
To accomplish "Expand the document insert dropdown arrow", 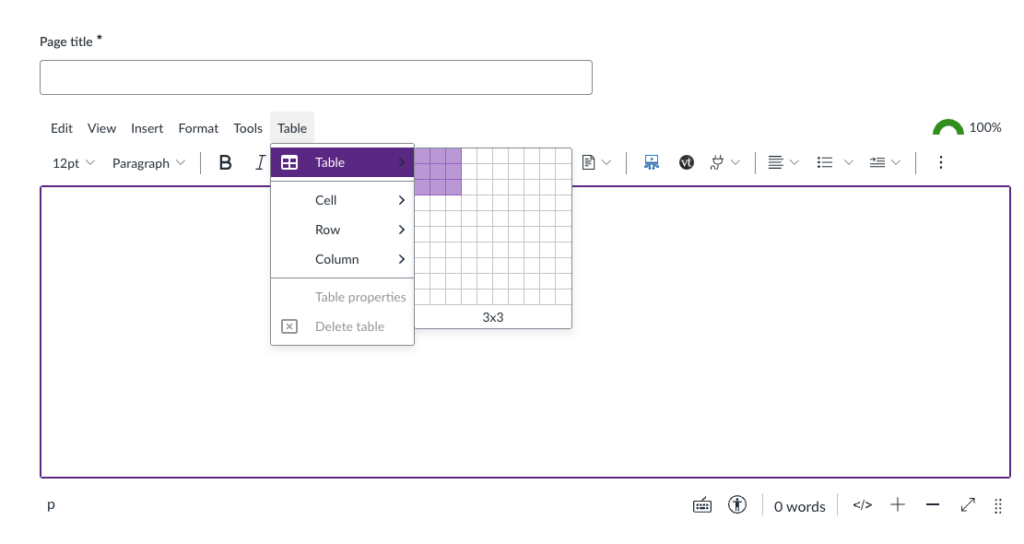I will pyautogui.click(x=607, y=163).
